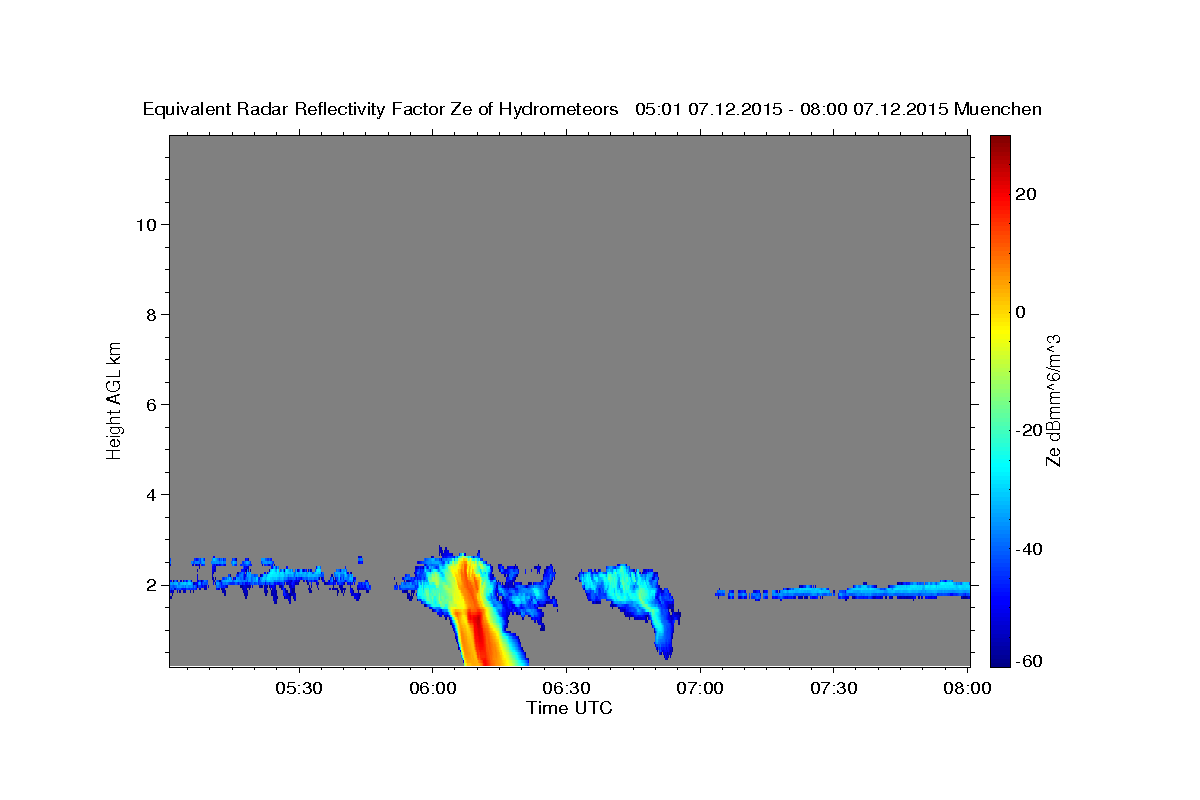Click the colorbar value label -60

tap(1028, 662)
